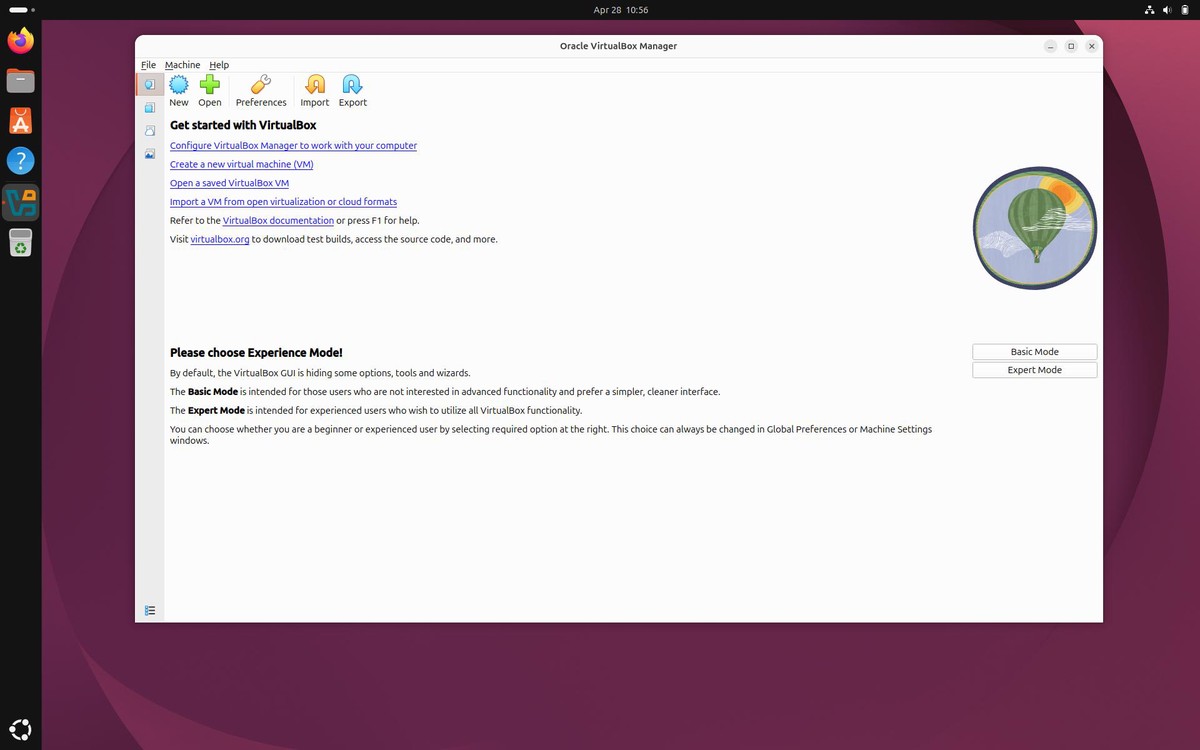
Task: Select the blue box Machines tool in sidebar
Action: pyautogui.click(x=150, y=107)
